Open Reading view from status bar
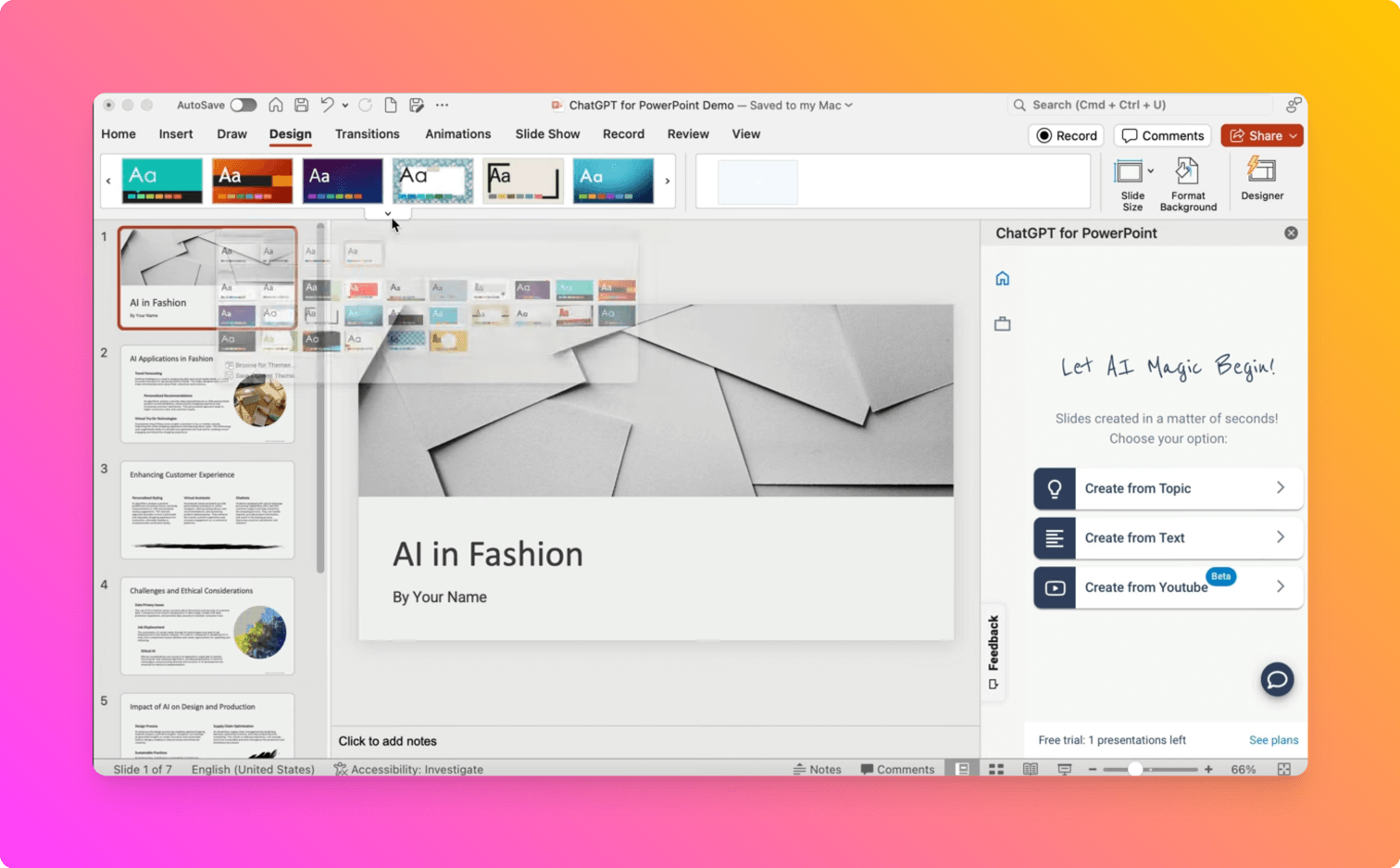Viewport: 1400px width, 868px height. 1031,769
